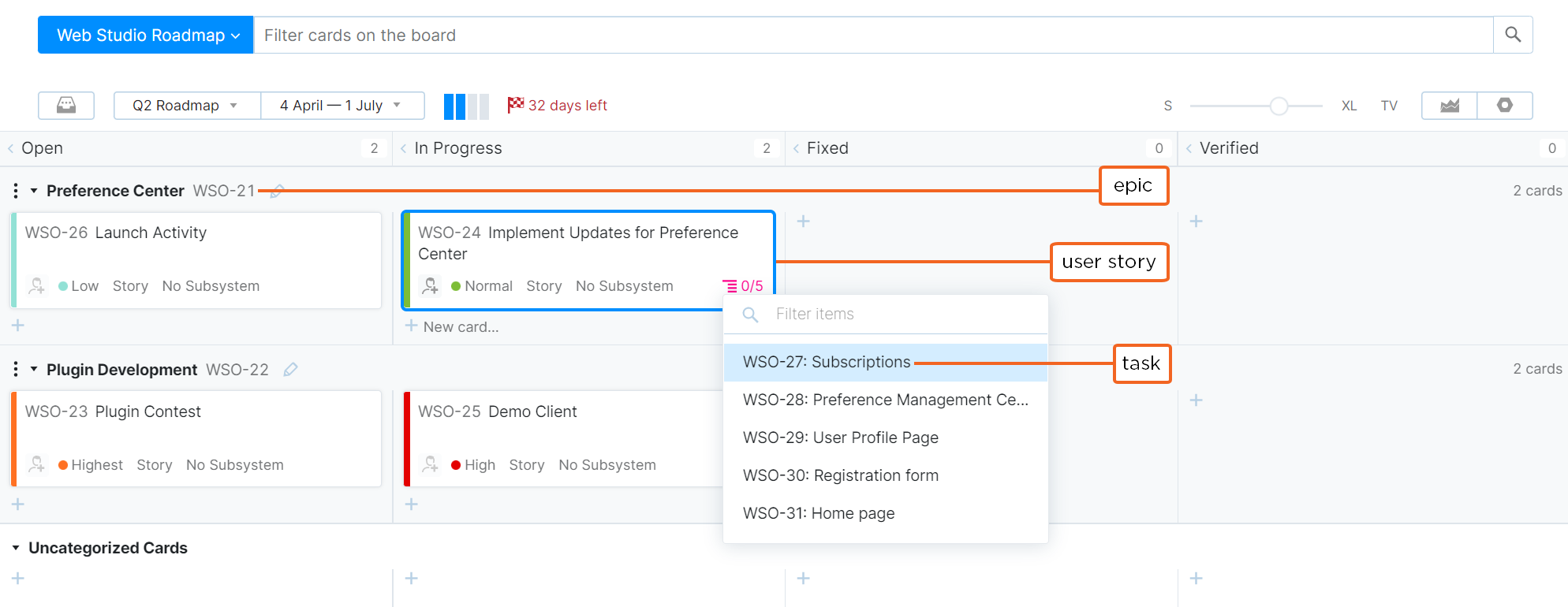Click pencil icon next to WSO-22
Viewport: 1568px width, 607px height.
click(x=290, y=370)
